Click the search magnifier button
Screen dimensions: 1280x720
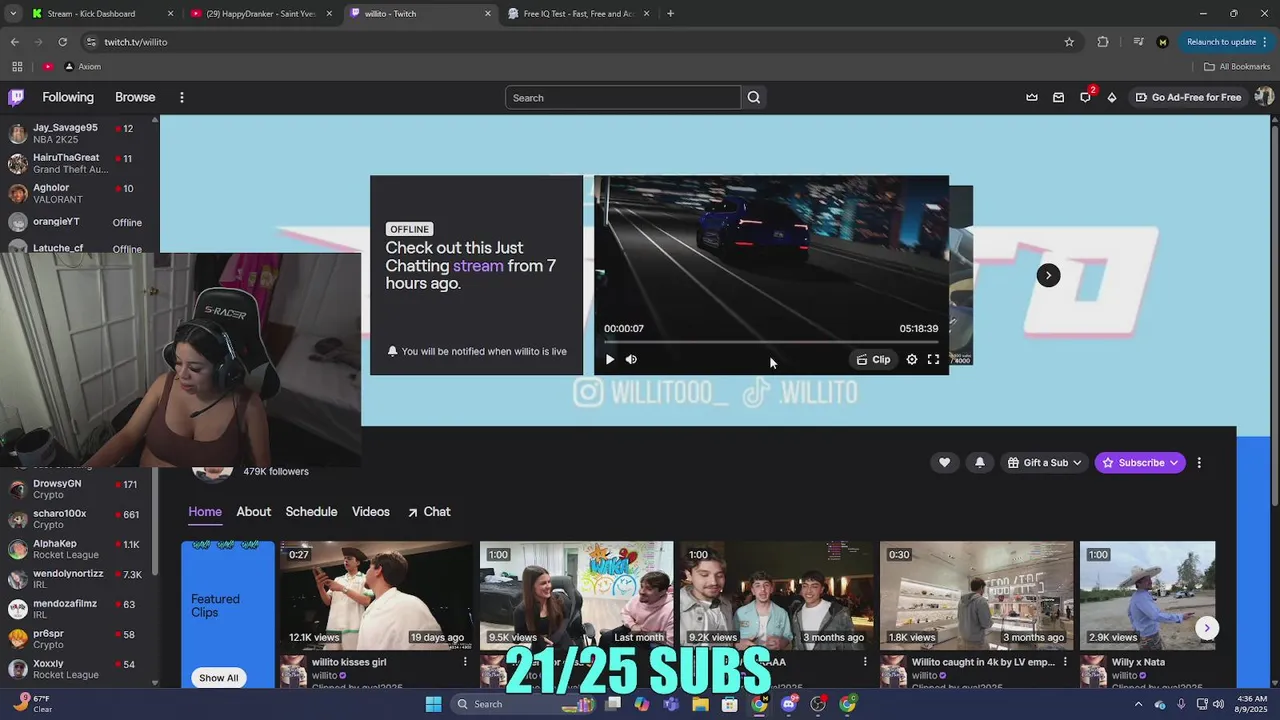tap(754, 97)
